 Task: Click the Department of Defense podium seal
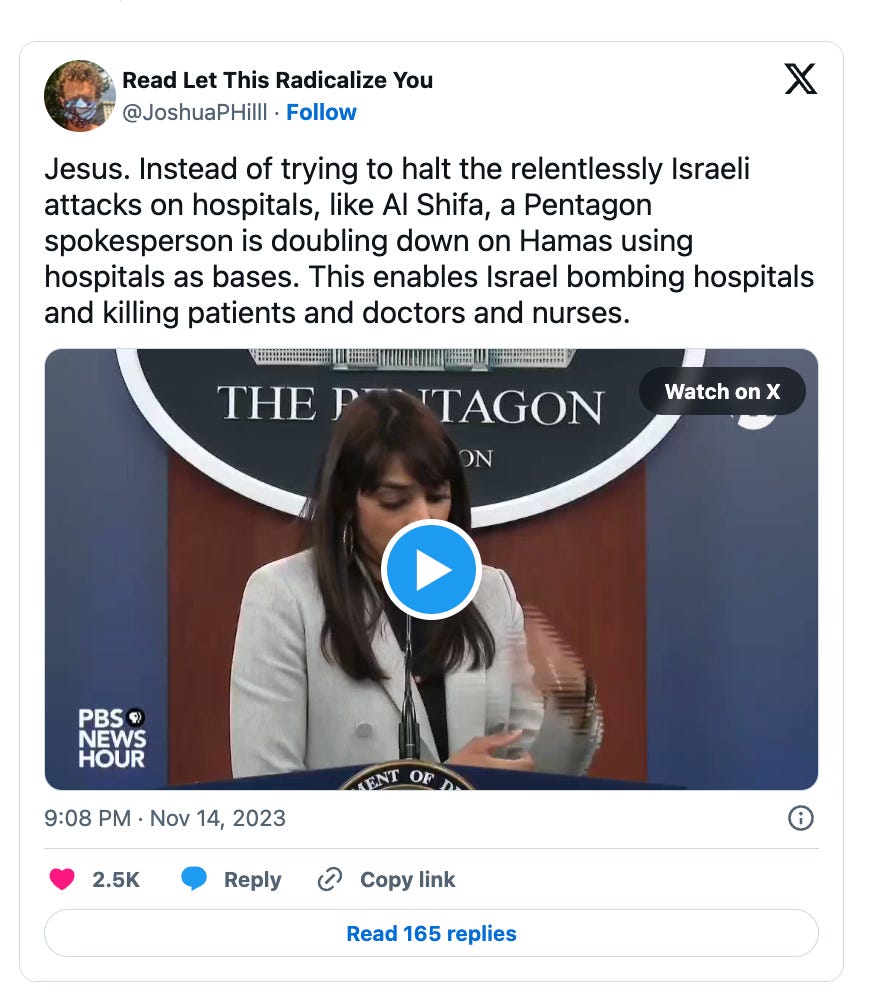(408, 778)
